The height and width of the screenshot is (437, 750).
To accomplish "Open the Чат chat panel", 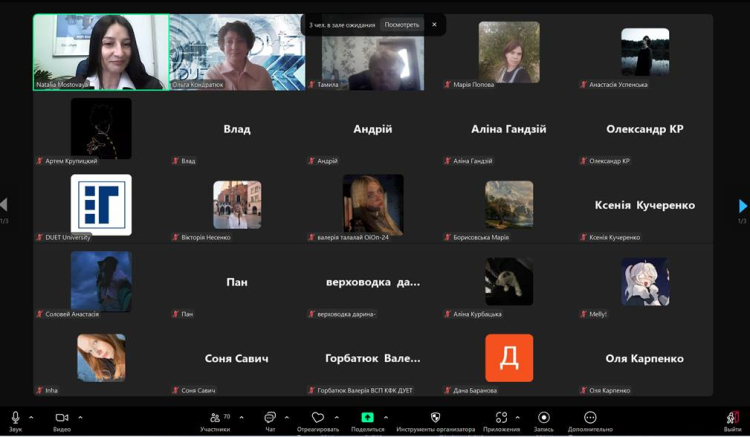I will click(270, 417).
